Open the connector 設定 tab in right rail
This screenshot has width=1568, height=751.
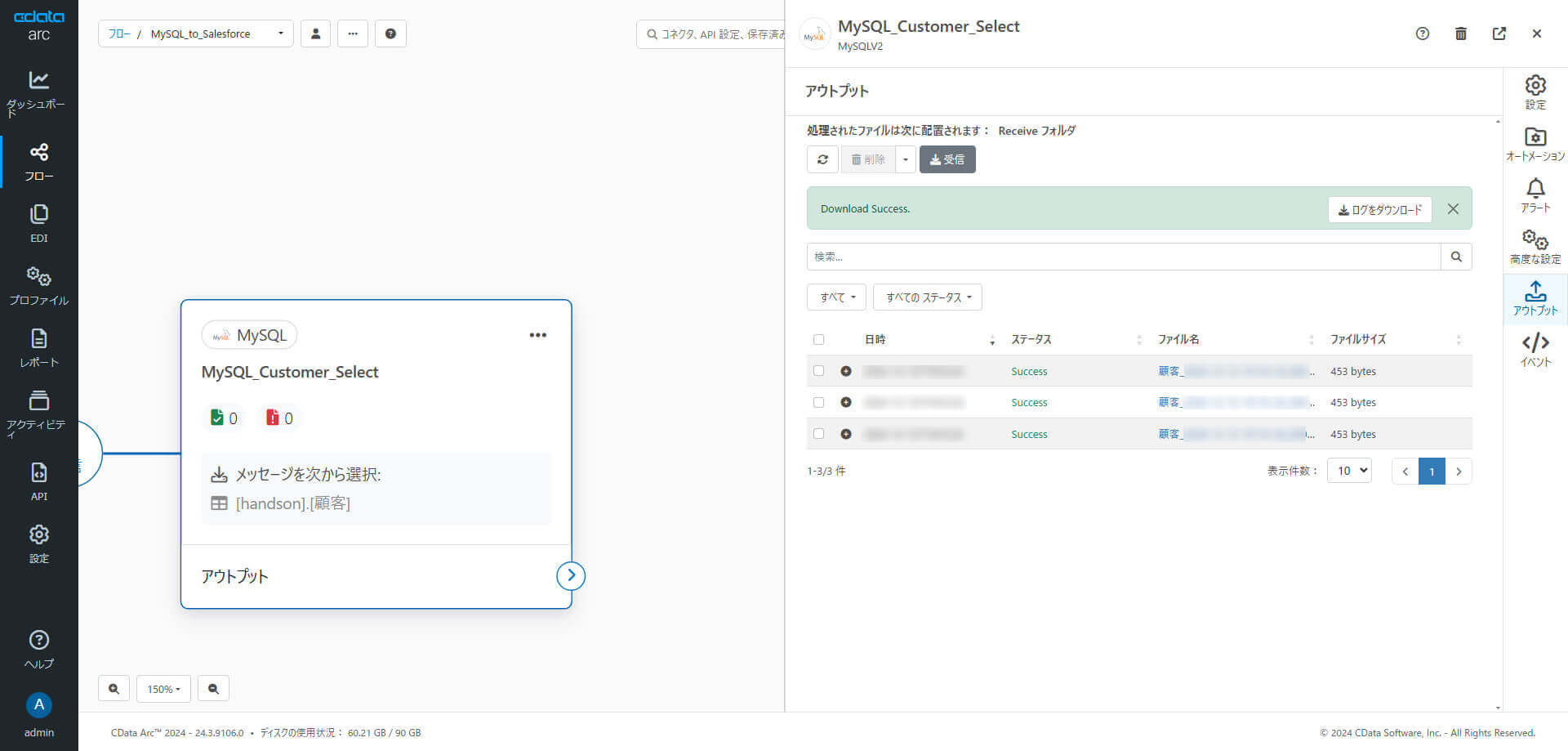click(1535, 92)
